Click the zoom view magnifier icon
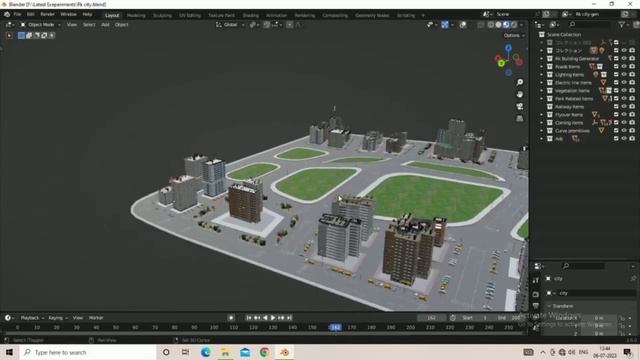 coord(520,82)
